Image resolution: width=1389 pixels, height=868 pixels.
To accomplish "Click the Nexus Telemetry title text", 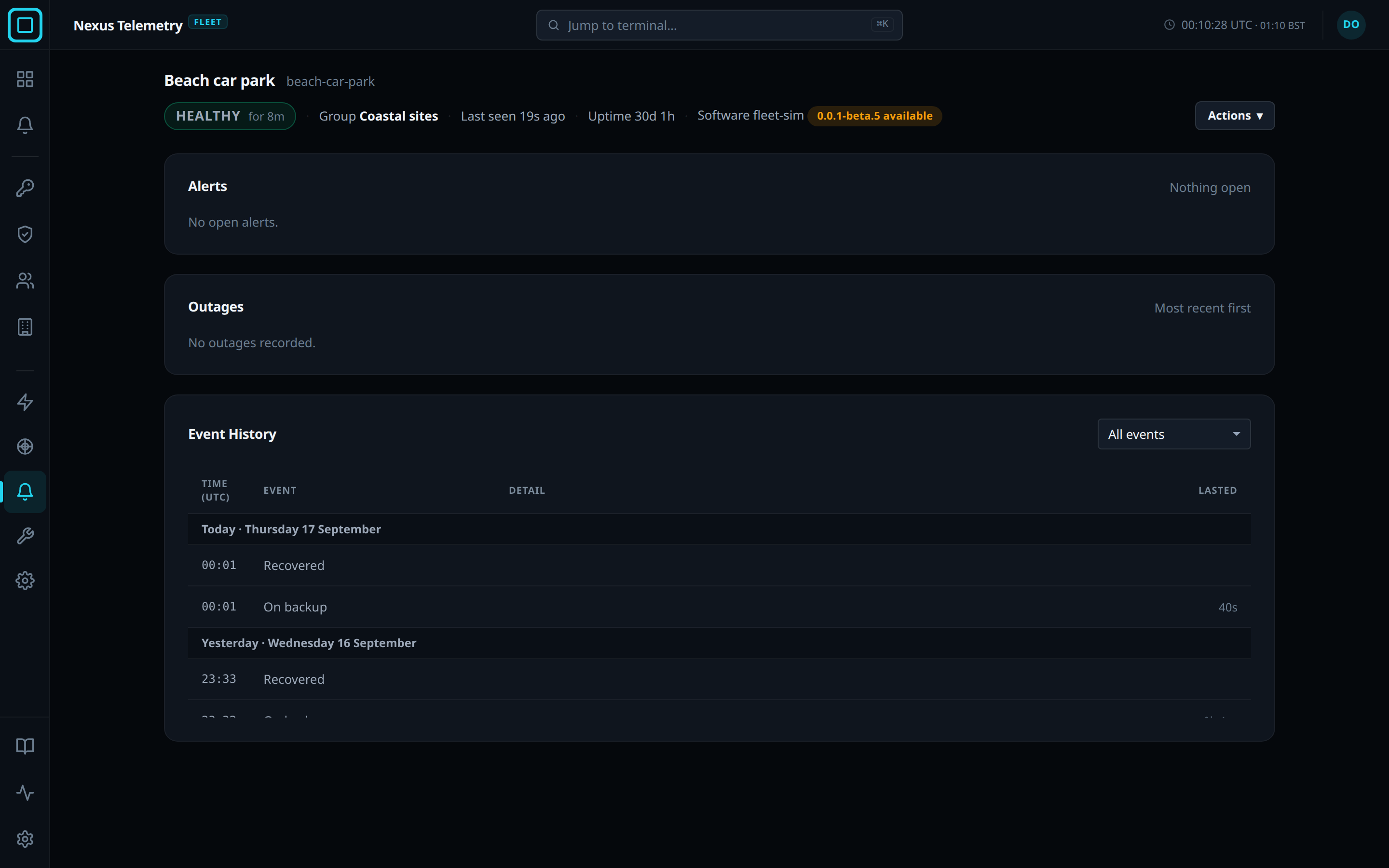I will [x=128, y=25].
